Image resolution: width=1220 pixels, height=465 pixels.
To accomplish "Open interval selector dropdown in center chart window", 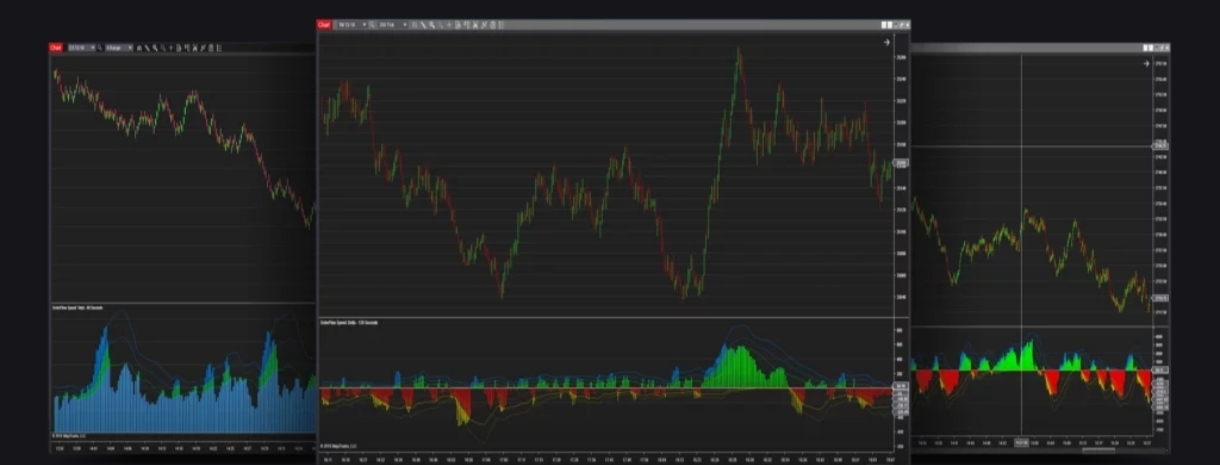I will click(392, 25).
